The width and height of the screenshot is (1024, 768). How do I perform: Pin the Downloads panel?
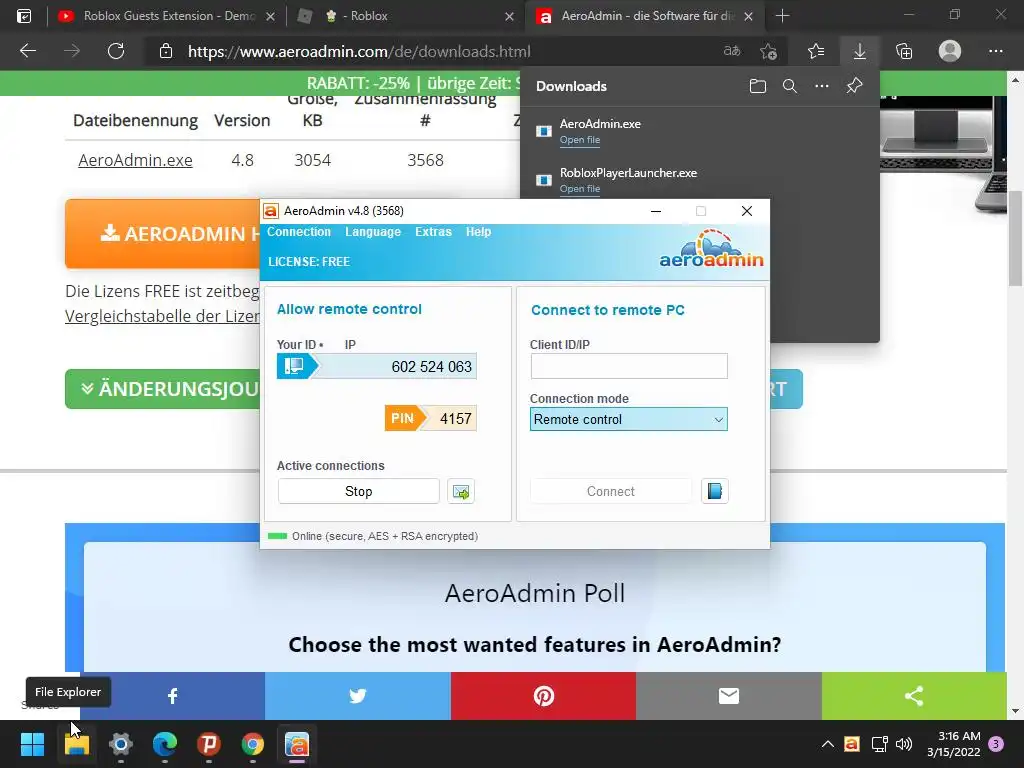pos(854,86)
